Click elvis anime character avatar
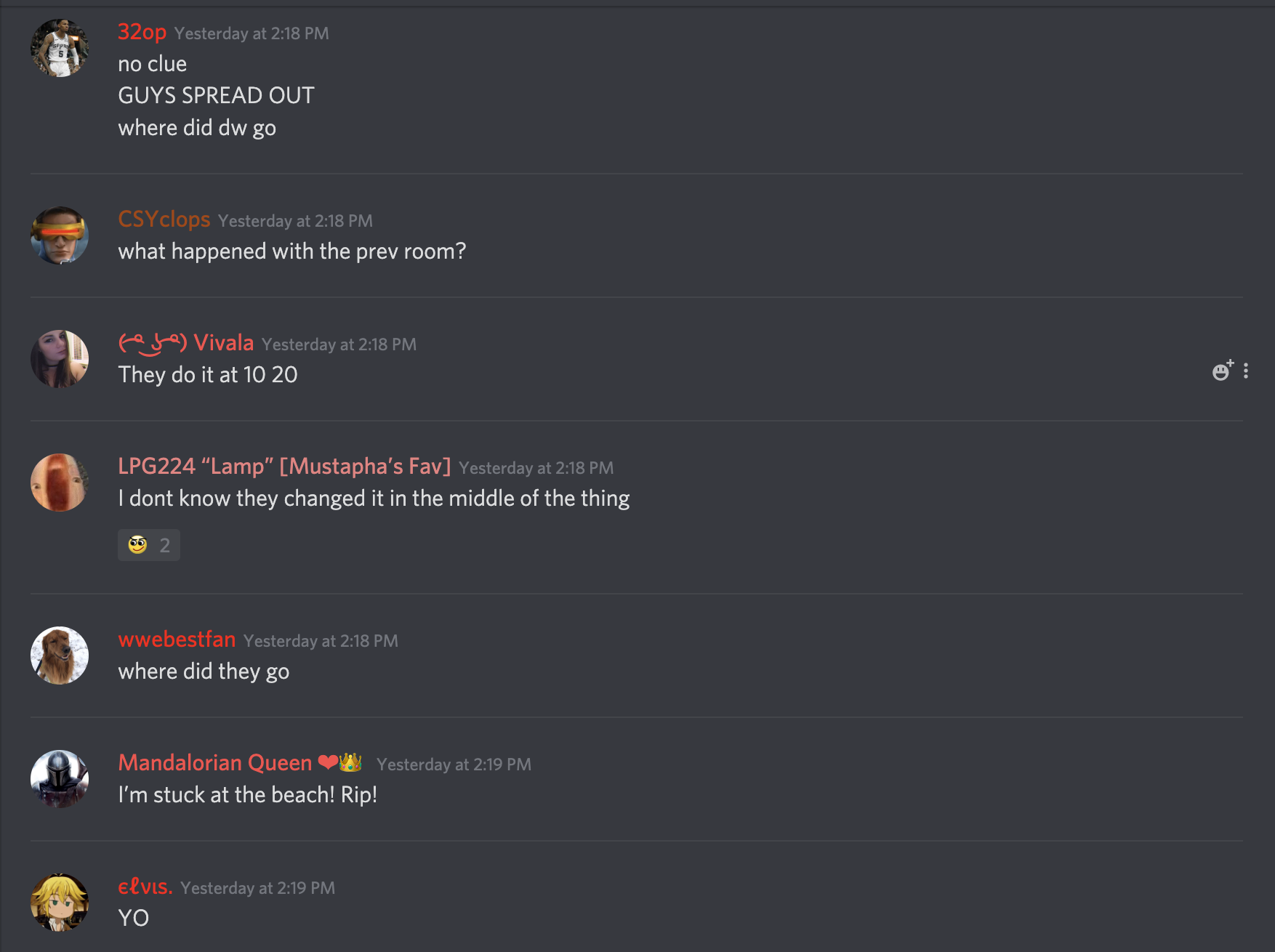 click(60, 903)
